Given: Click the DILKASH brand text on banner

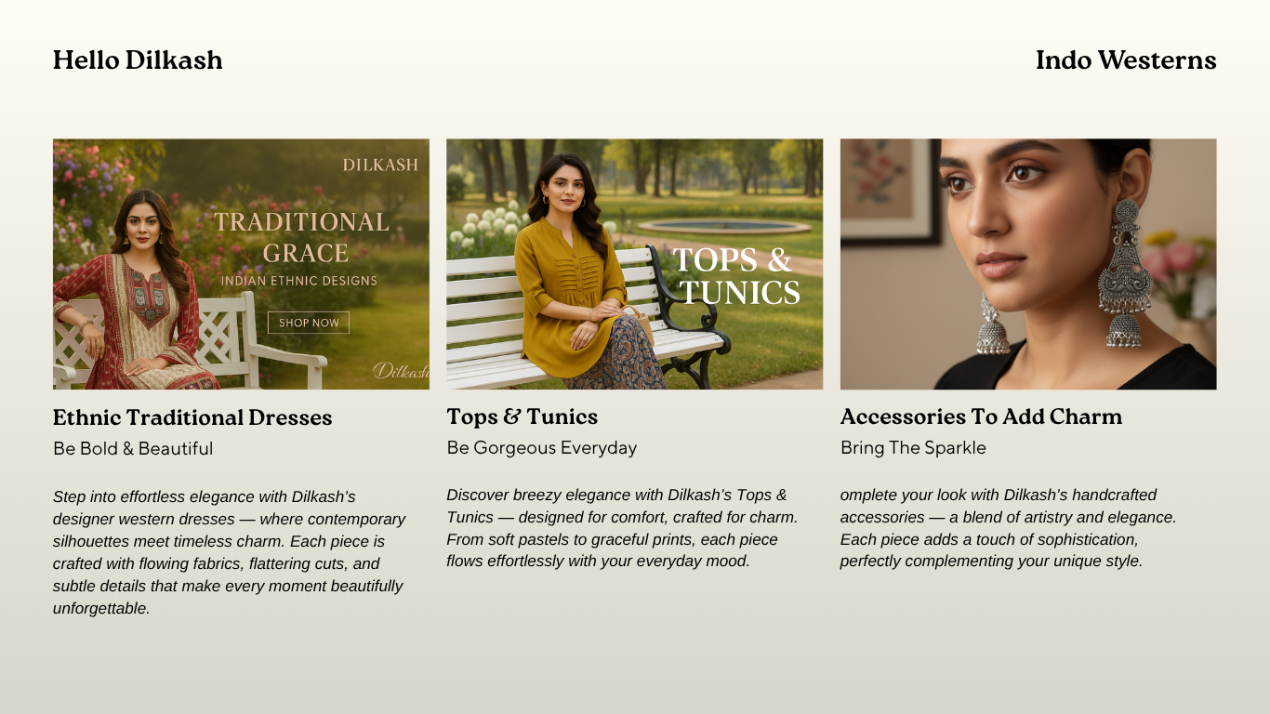Looking at the screenshot, I should coord(380,165).
